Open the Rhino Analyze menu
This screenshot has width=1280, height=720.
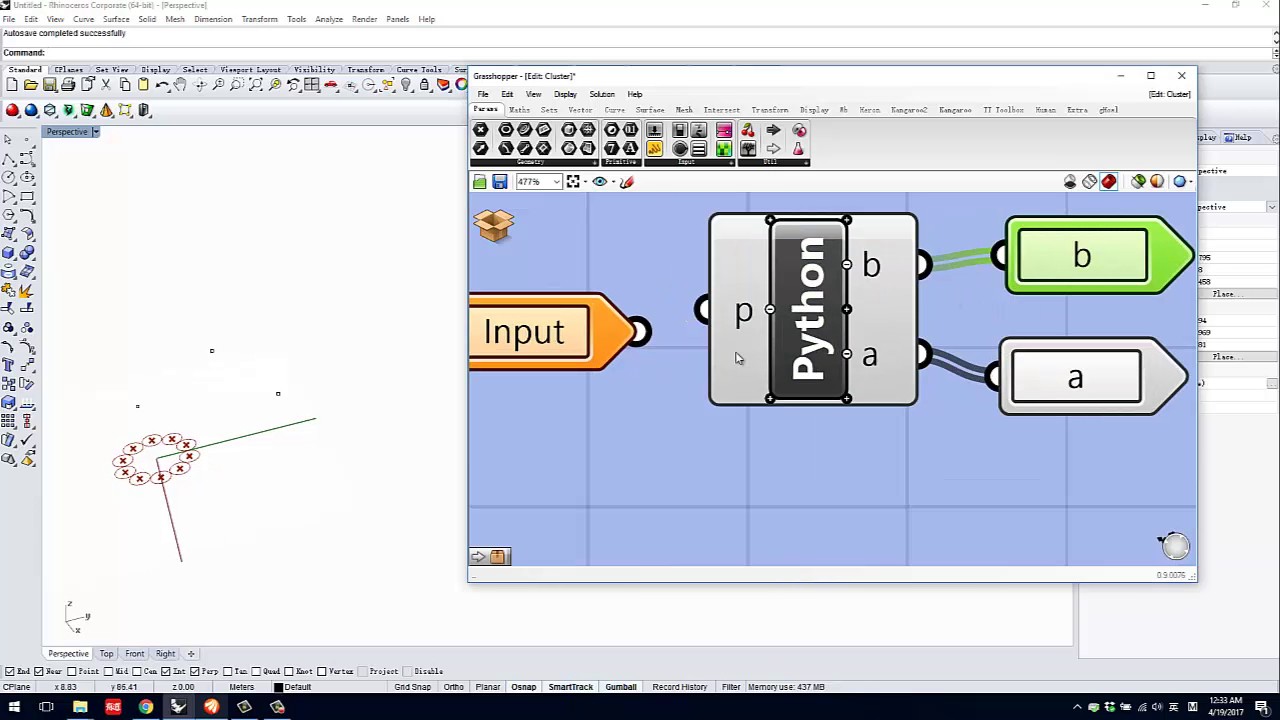(x=329, y=19)
